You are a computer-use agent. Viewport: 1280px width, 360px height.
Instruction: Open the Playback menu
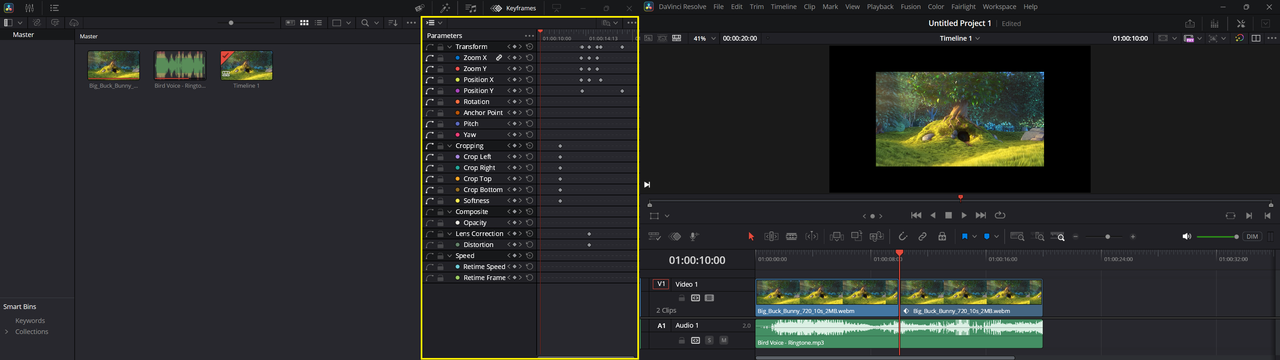coord(880,7)
